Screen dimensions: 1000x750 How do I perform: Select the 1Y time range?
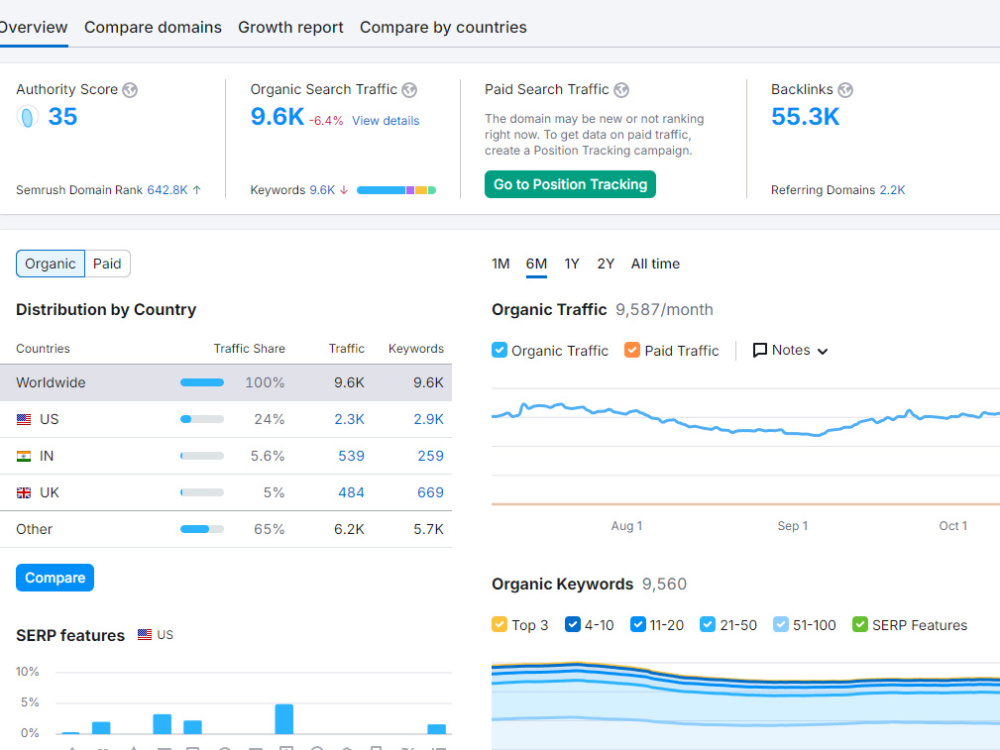pos(572,263)
